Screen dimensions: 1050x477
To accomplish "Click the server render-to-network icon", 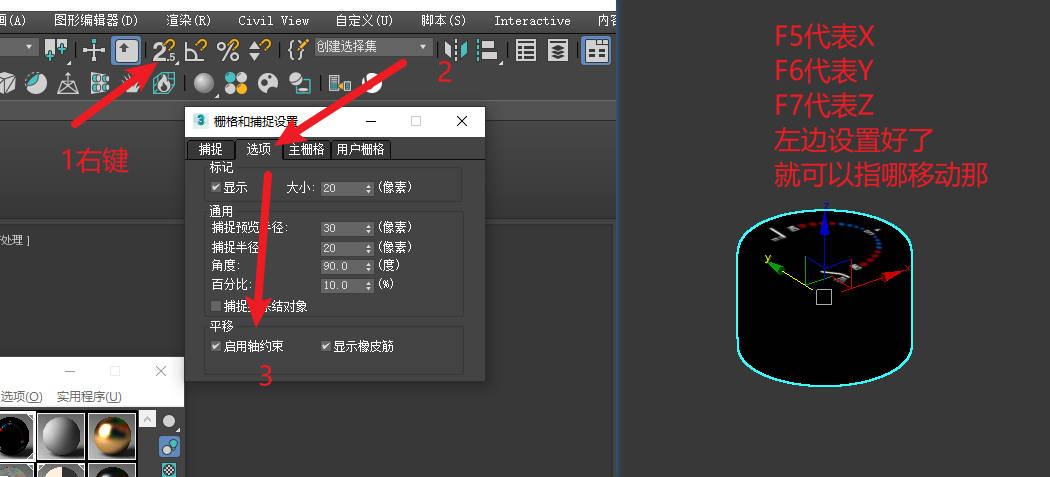I will point(340,84).
